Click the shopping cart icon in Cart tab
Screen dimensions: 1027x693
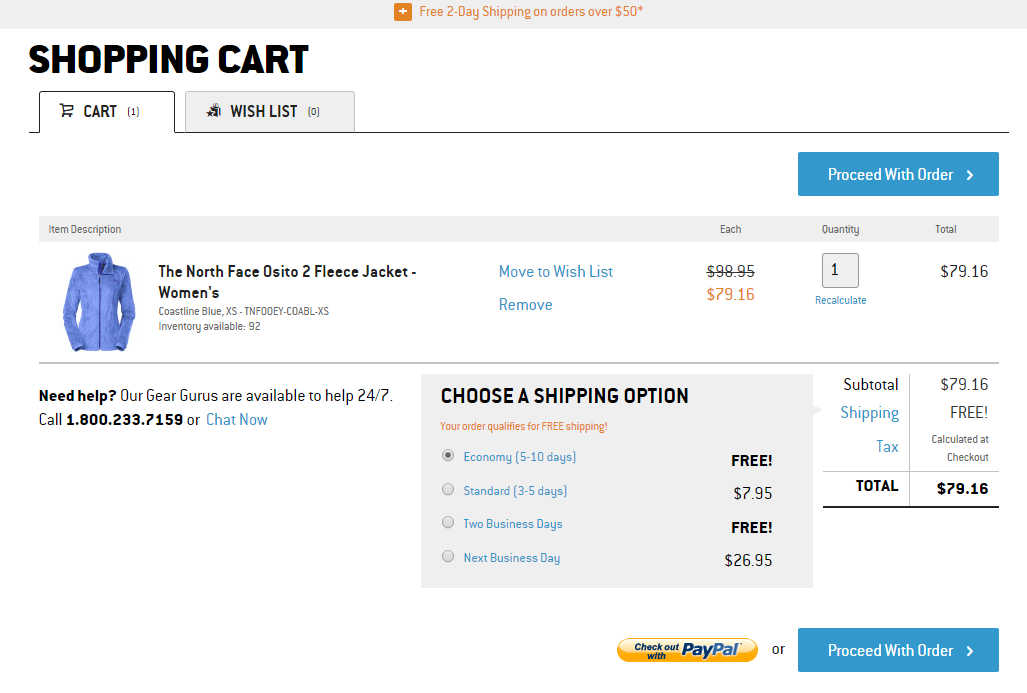pyautogui.click(x=67, y=111)
